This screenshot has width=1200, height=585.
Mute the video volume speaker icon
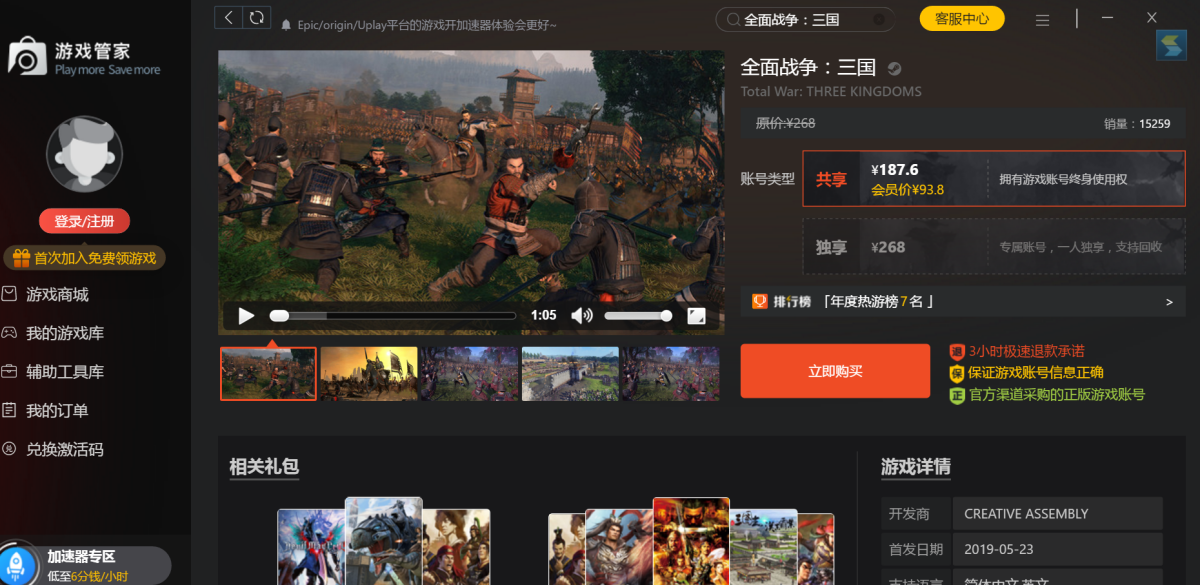pos(581,316)
